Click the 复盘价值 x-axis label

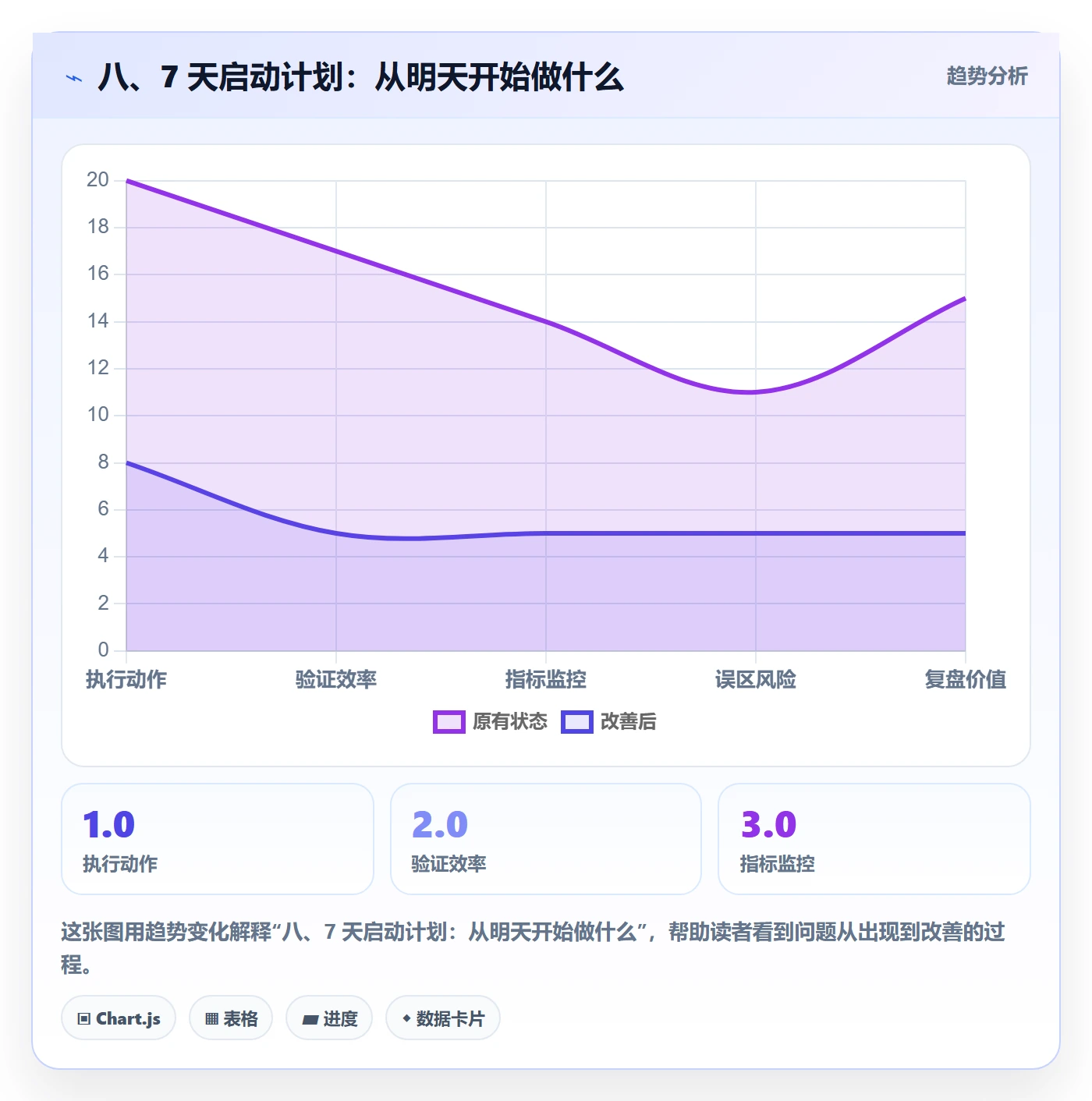(x=966, y=679)
